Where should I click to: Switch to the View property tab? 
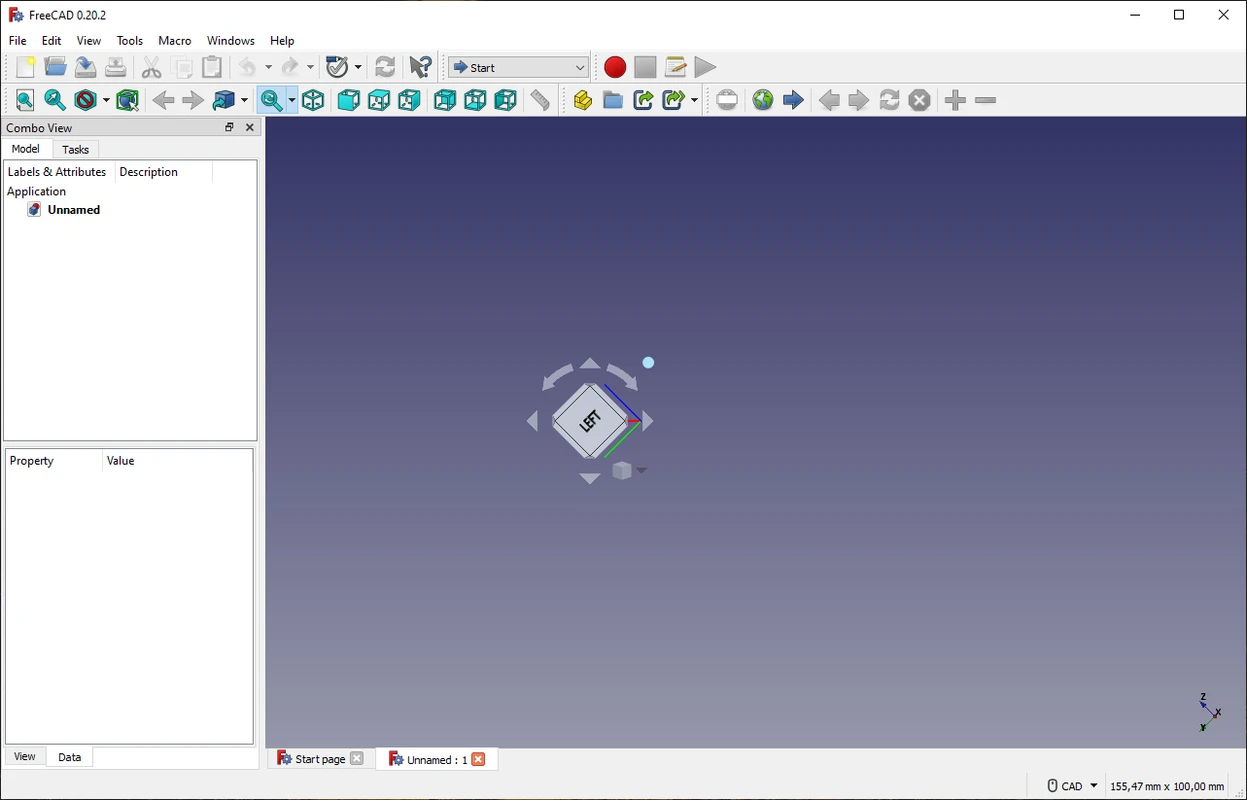point(25,757)
